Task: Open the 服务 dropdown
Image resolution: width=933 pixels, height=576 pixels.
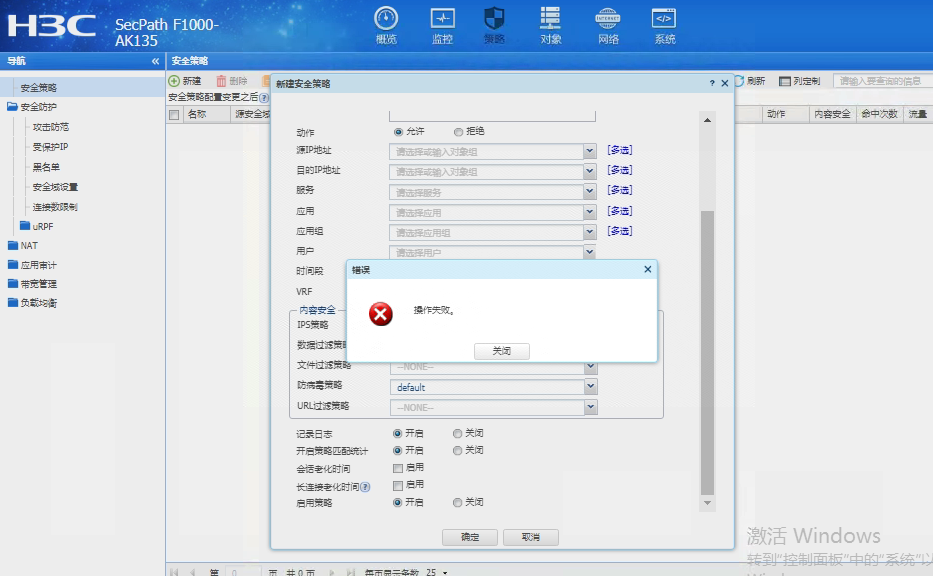Action: pyautogui.click(x=589, y=192)
